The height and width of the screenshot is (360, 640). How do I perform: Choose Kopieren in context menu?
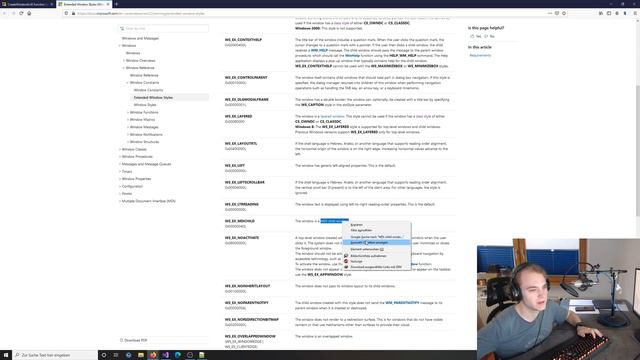pyautogui.click(x=376, y=225)
